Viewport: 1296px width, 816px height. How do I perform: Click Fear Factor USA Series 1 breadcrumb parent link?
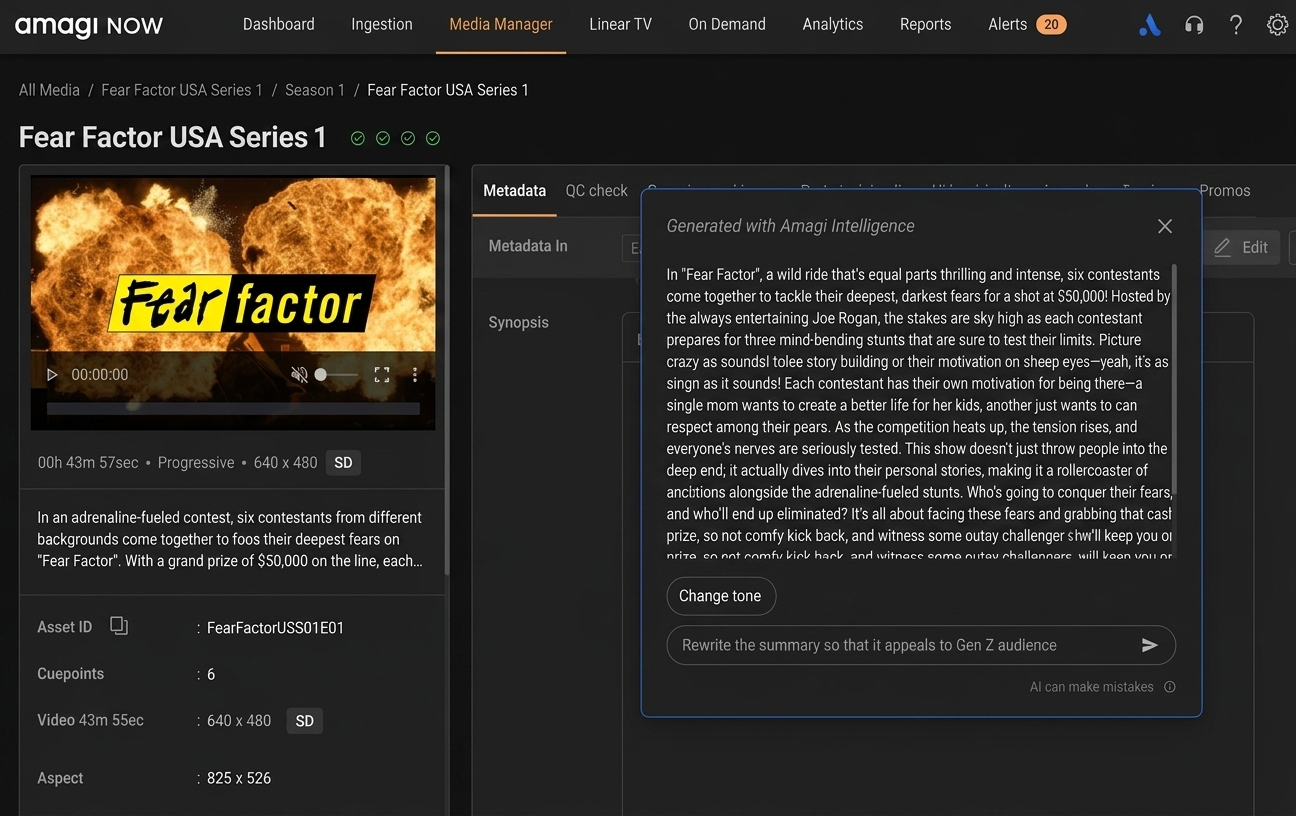[x=182, y=90]
